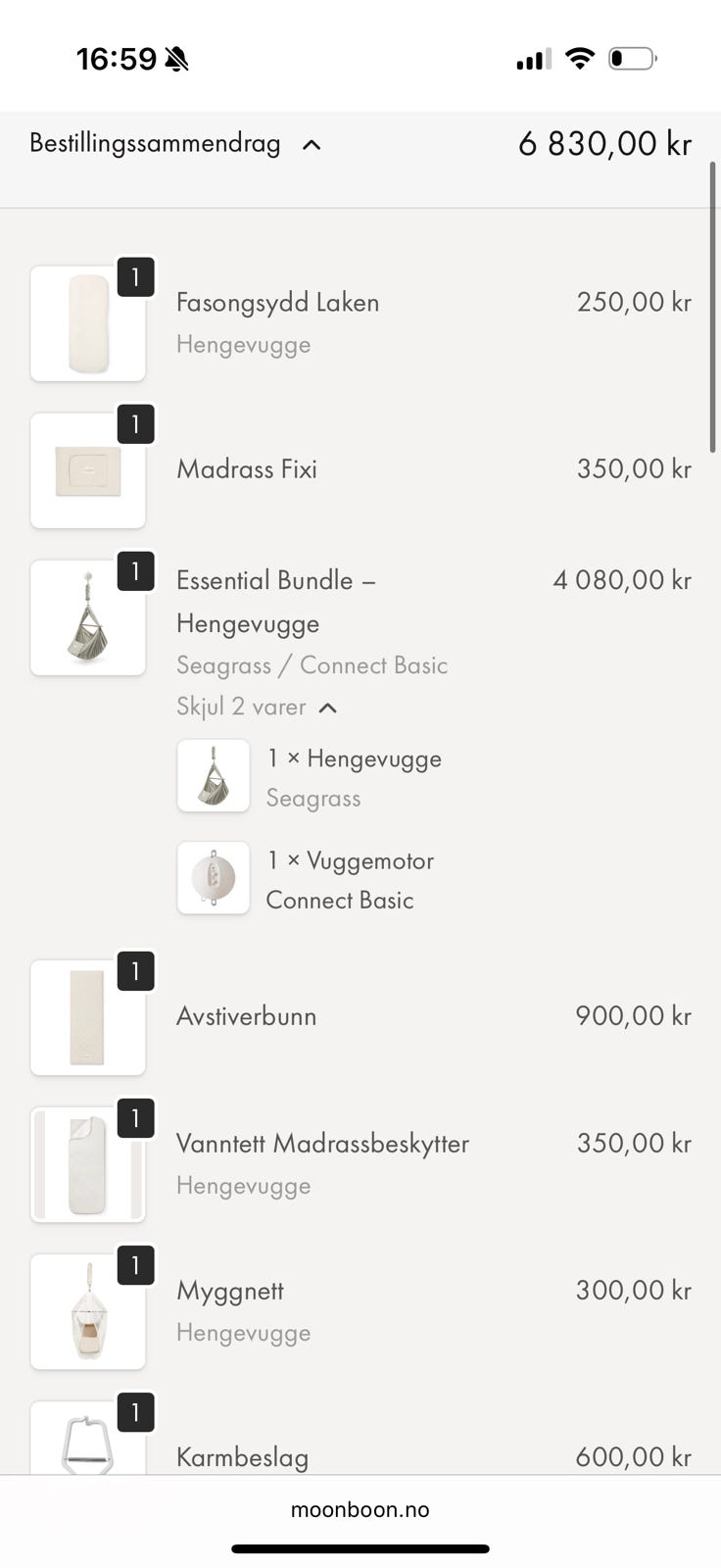Tap the Madrass Fixi product image
Image resolution: width=721 pixels, height=1568 pixels.
tap(88, 470)
